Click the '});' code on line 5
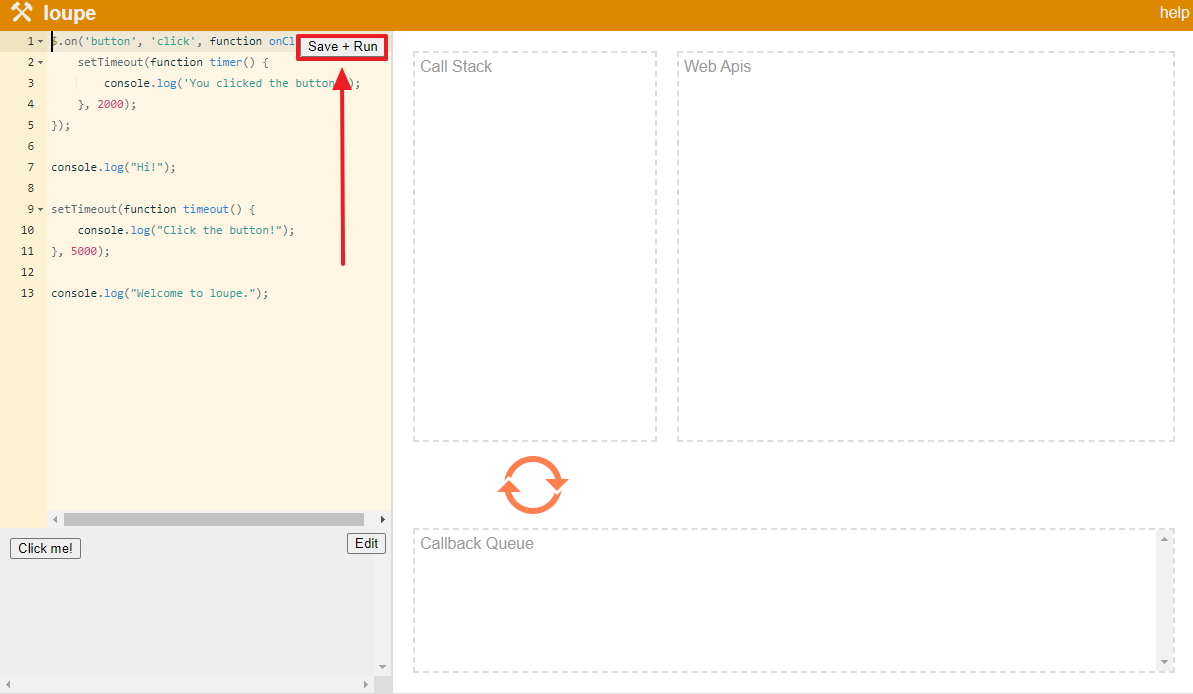This screenshot has width=1193, height=694. pyautogui.click(x=61, y=126)
